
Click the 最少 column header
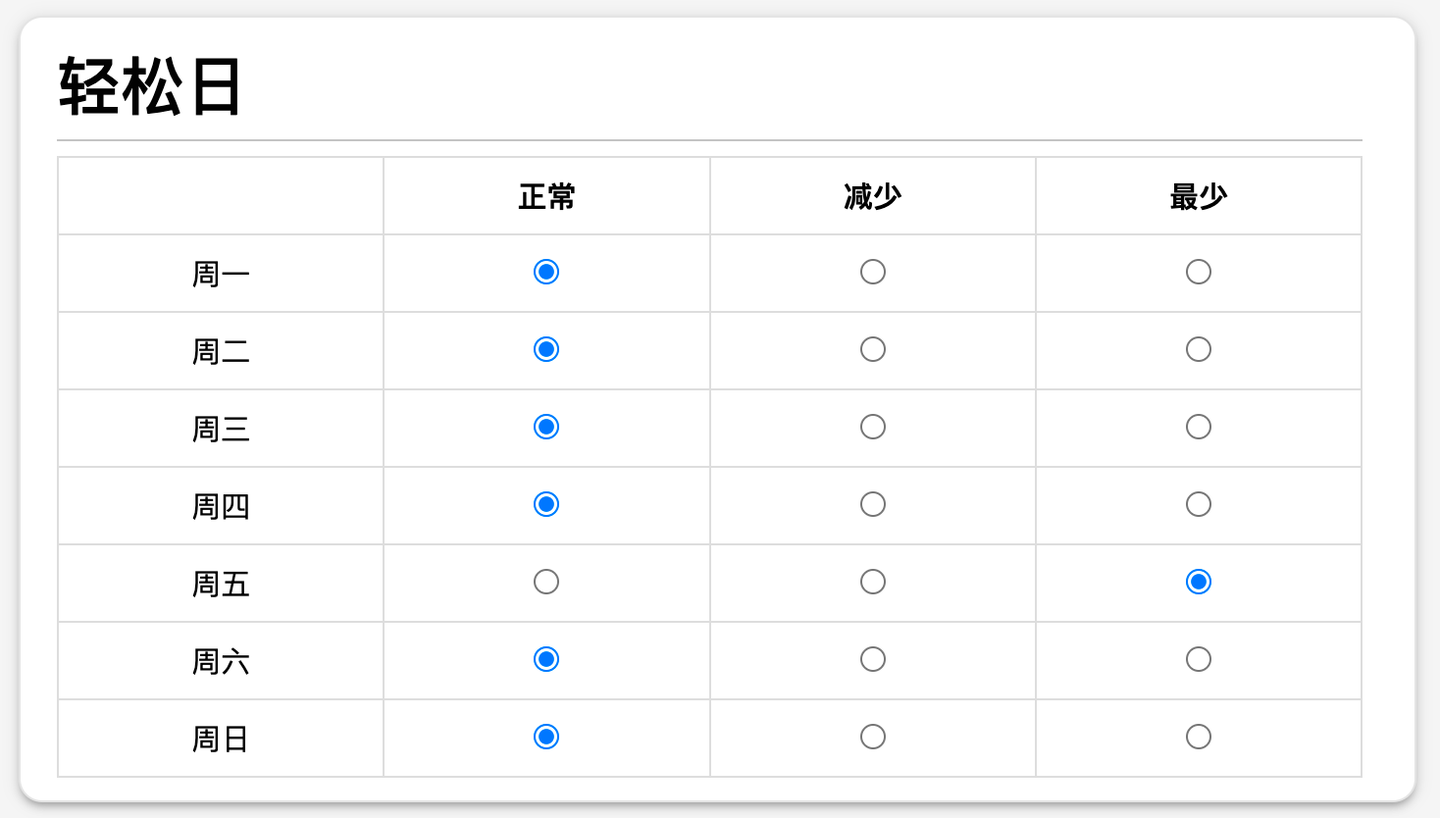[x=1198, y=197]
